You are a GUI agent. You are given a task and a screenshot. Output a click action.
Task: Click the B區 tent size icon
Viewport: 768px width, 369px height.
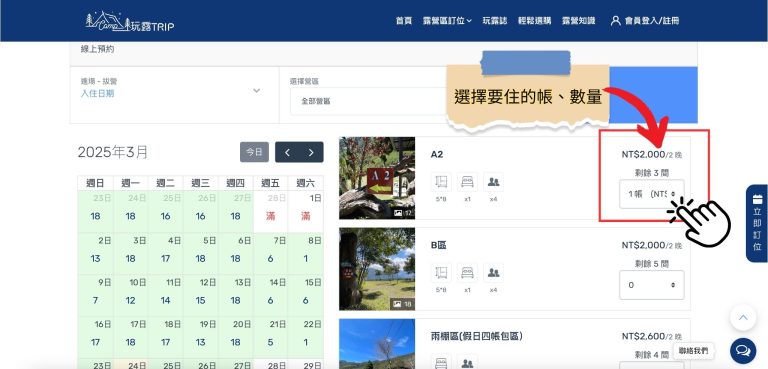coord(441,272)
